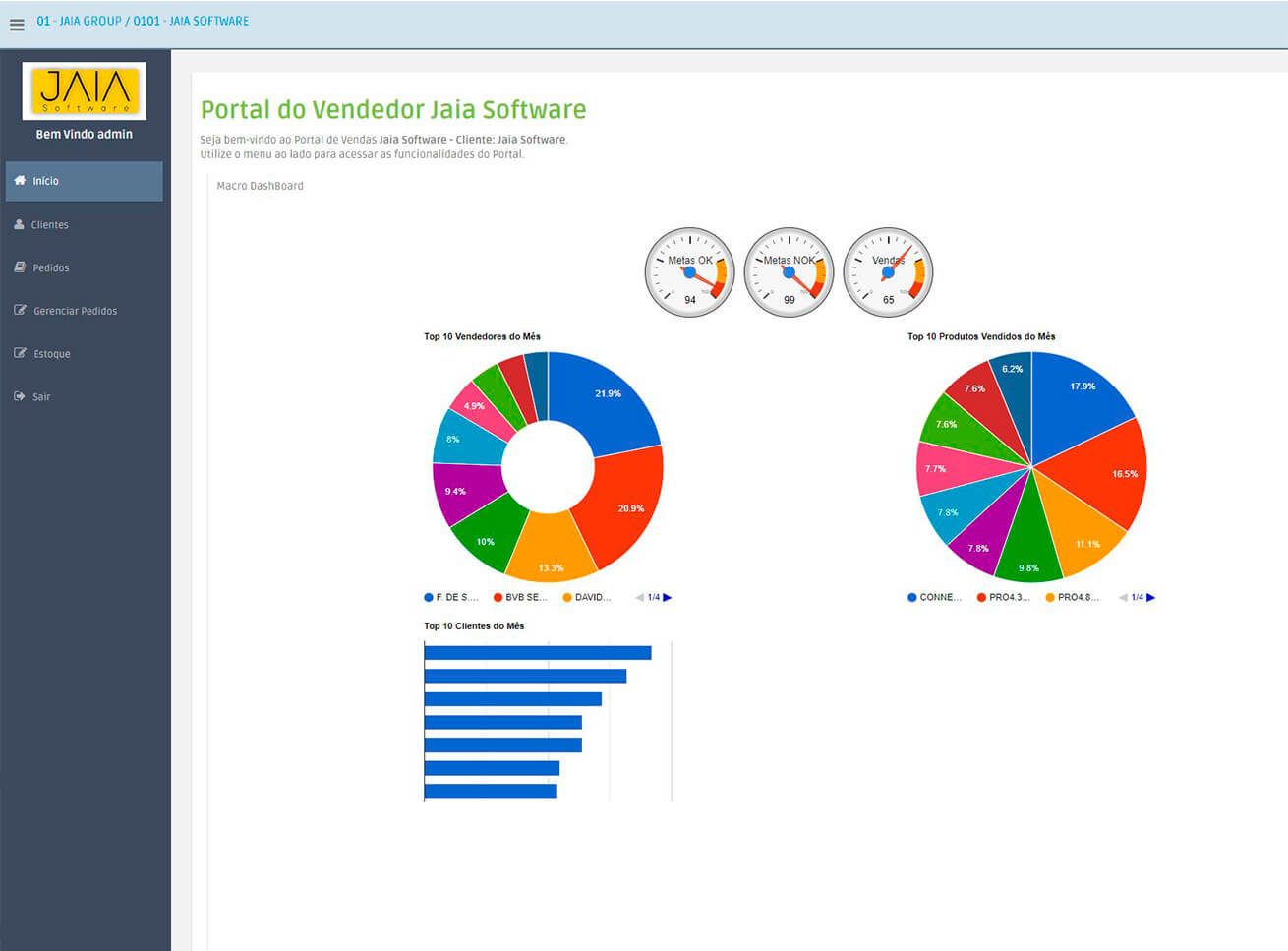Click the Vendas gauge
Image resolution: width=1288 pixels, height=951 pixels.
pos(889,272)
